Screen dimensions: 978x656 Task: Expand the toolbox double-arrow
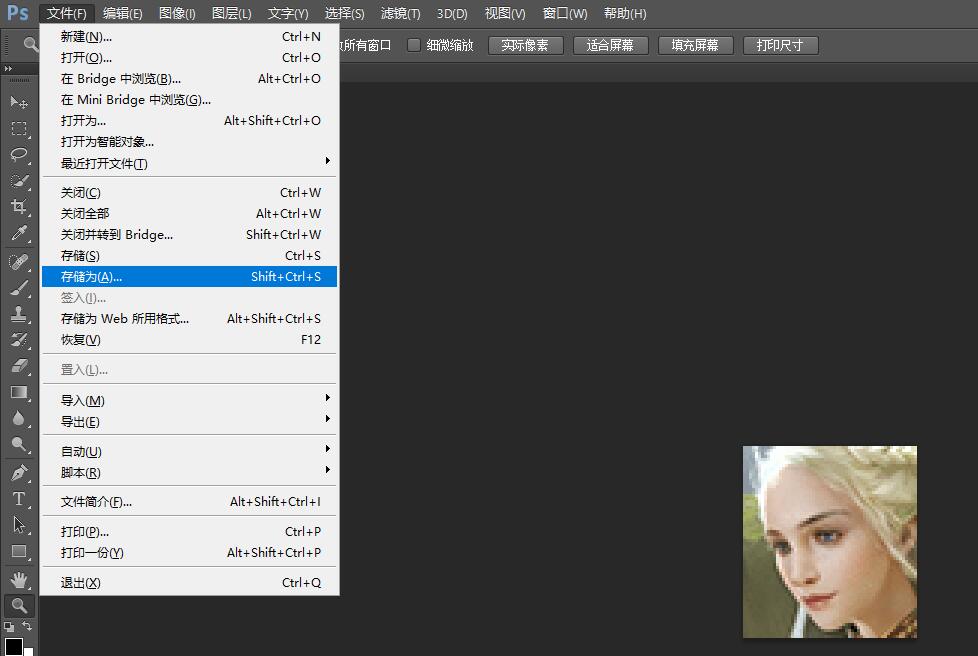(8, 69)
